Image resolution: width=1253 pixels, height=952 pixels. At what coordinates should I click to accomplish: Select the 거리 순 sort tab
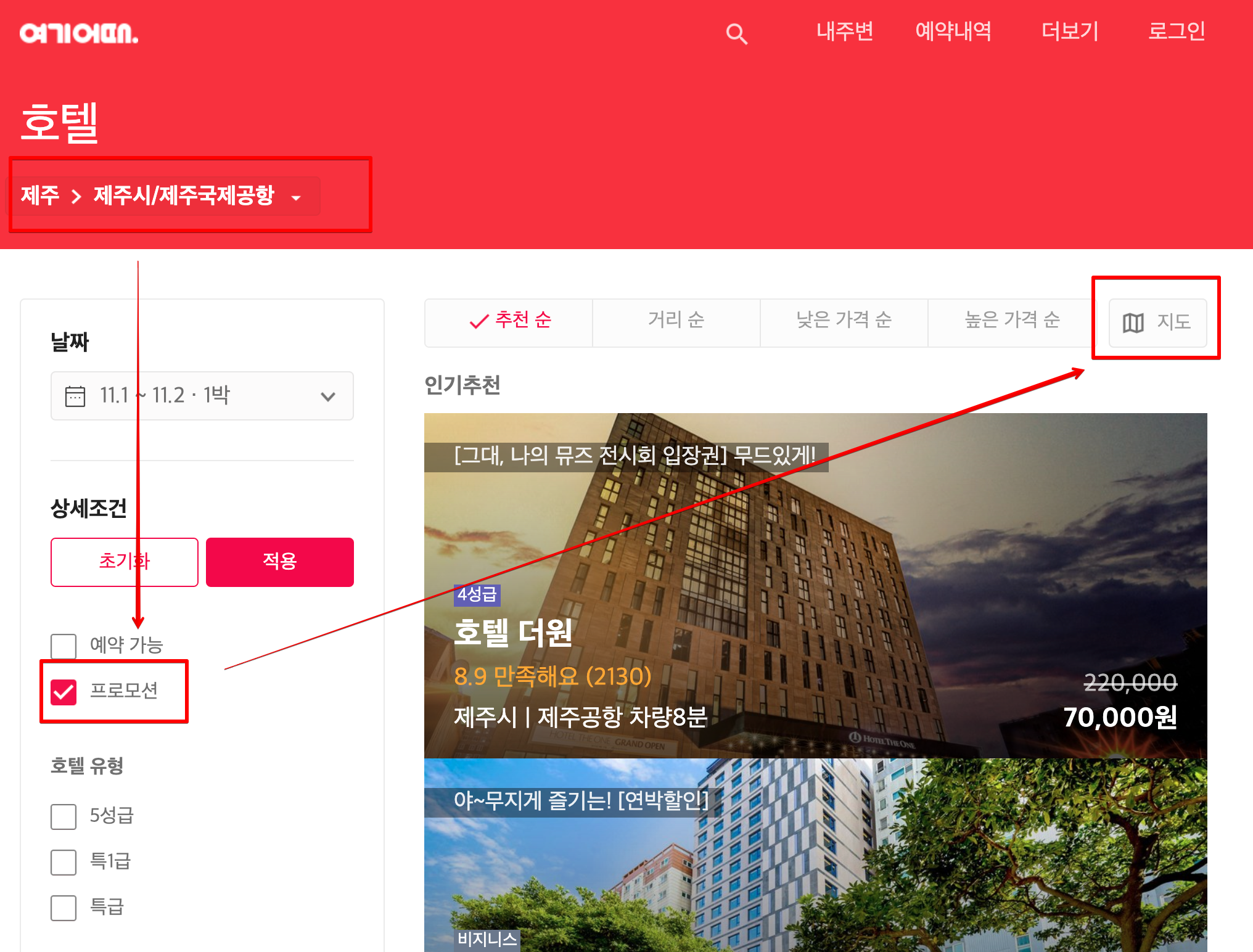click(676, 323)
